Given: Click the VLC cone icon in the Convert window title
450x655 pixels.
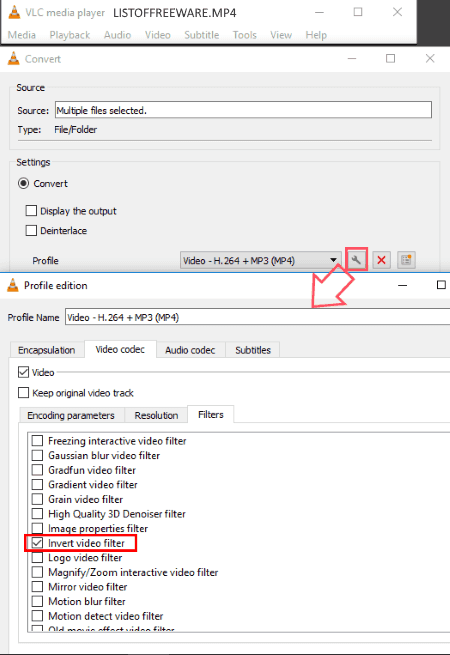Looking at the screenshot, I should (13, 58).
